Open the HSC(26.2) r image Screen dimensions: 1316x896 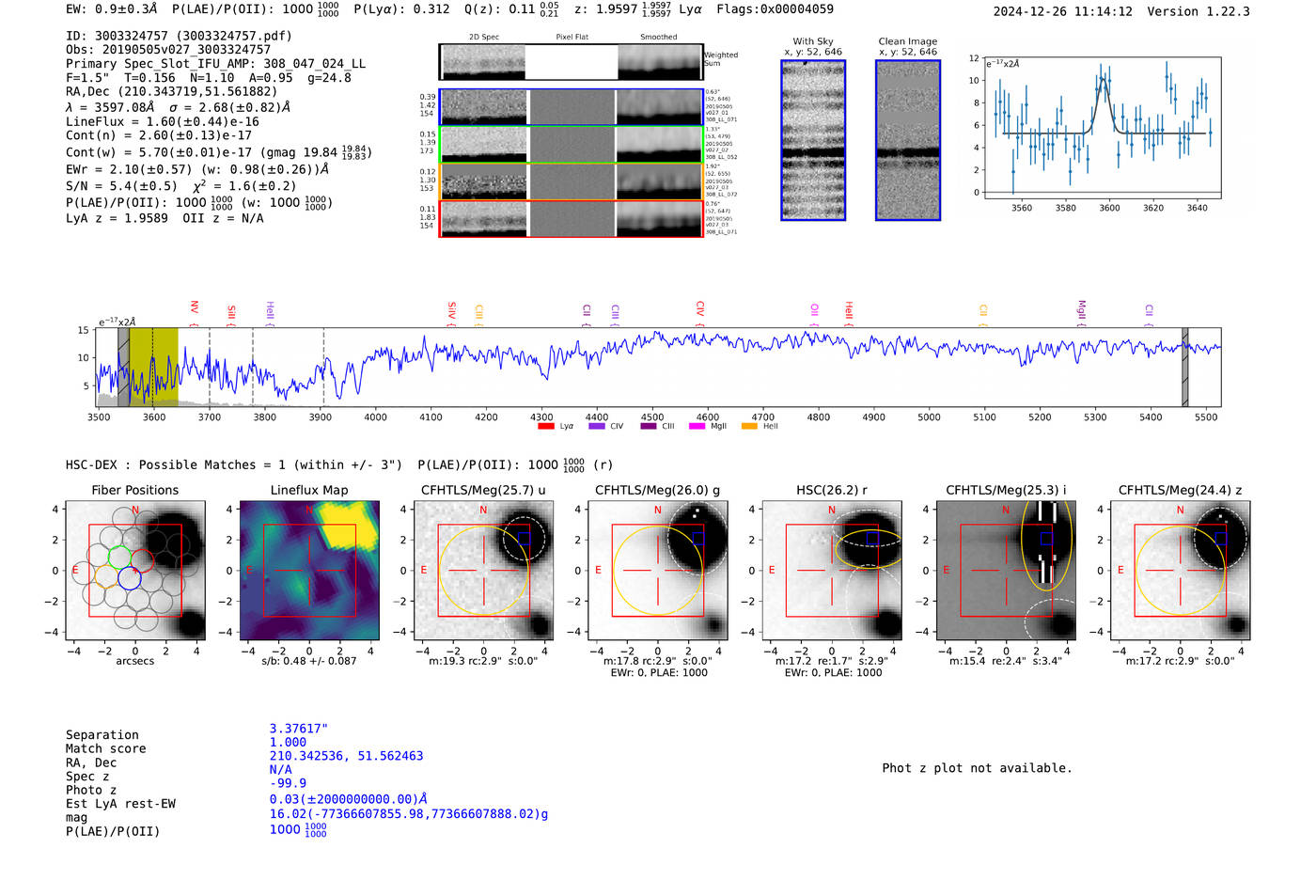click(831, 571)
